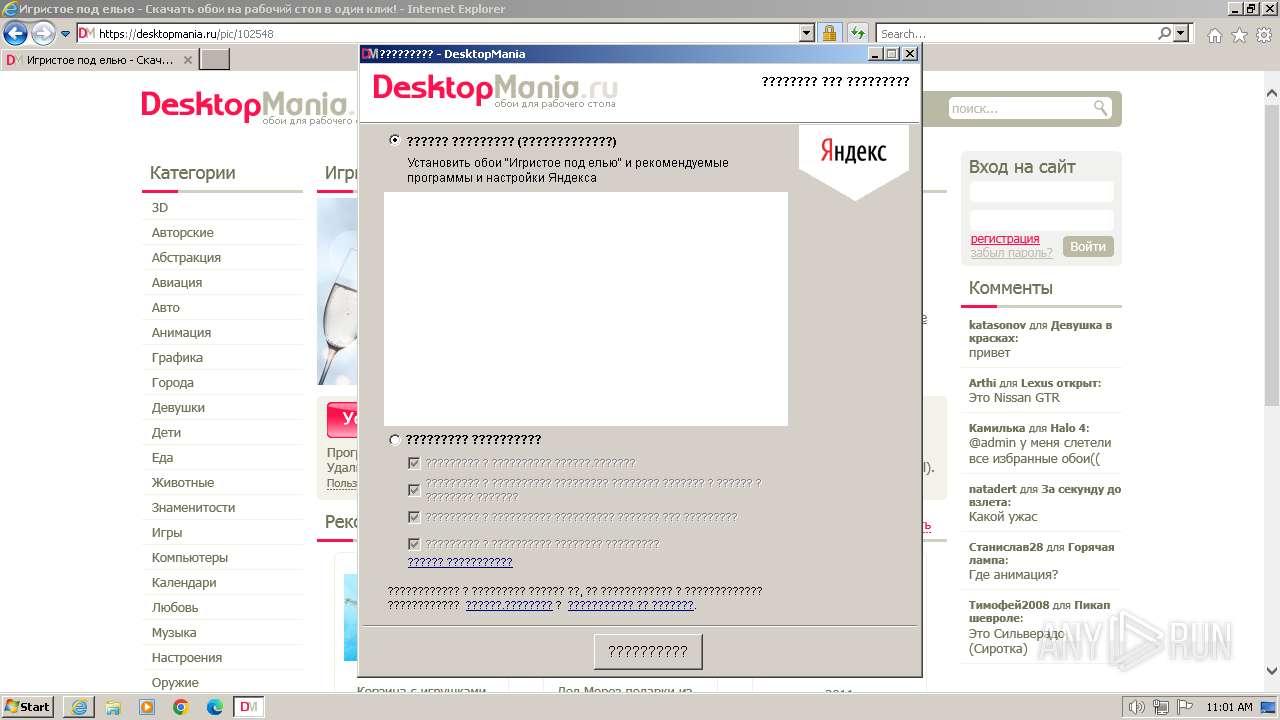Close the 'Игристое под елью' tab
Image resolution: width=1280 pixels, height=720 pixels.
[187, 60]
